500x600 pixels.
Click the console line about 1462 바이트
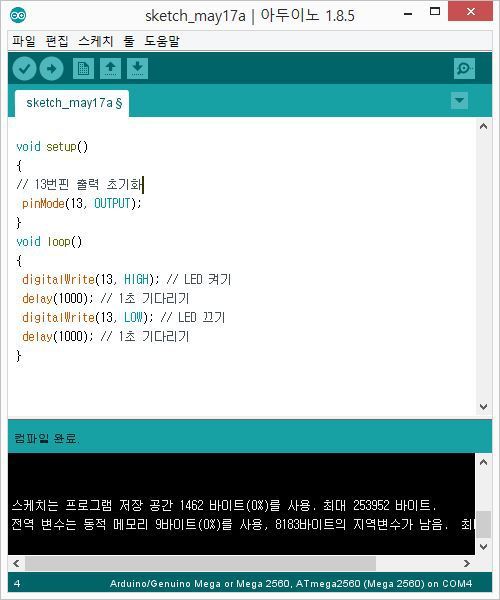[x=224, y=505]
